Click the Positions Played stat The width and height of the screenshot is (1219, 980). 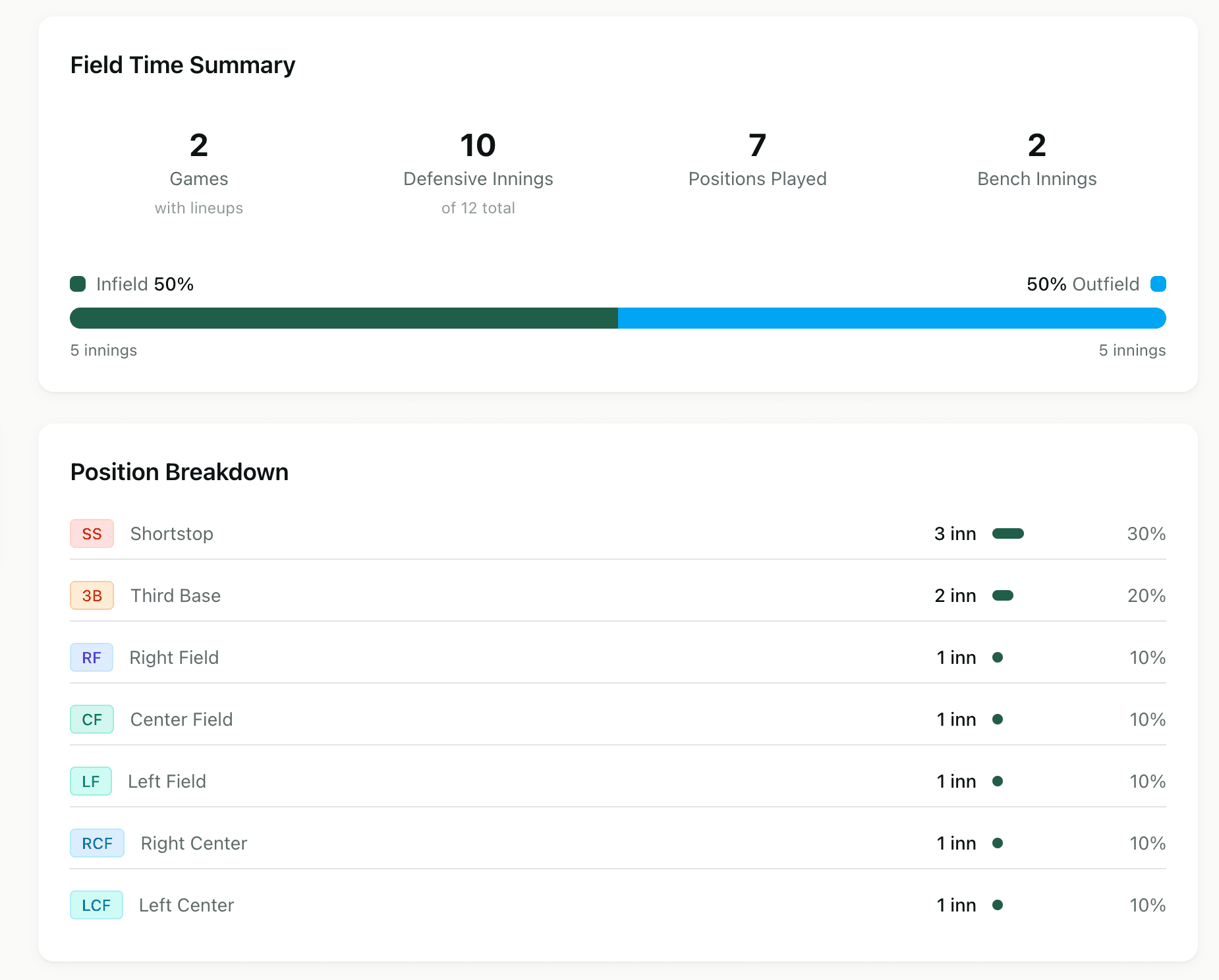pyautogui.click(x=757, y=159)
